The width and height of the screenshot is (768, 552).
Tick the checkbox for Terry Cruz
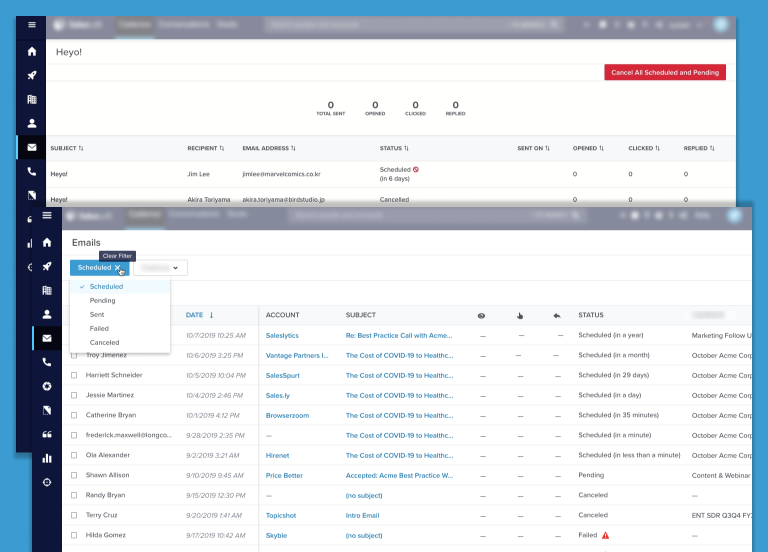(x=74, y=515)
